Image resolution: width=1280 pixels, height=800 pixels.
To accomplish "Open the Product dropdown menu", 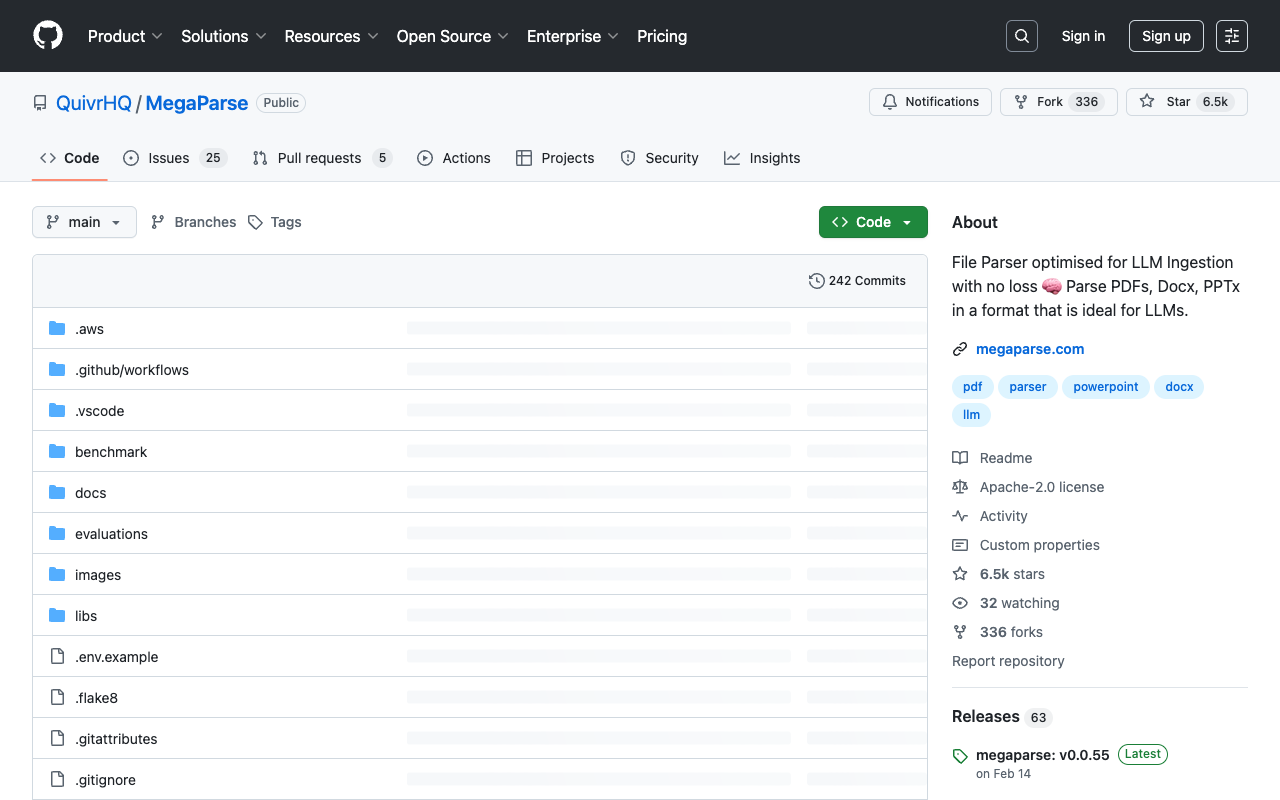I will (x=124, y=36).
